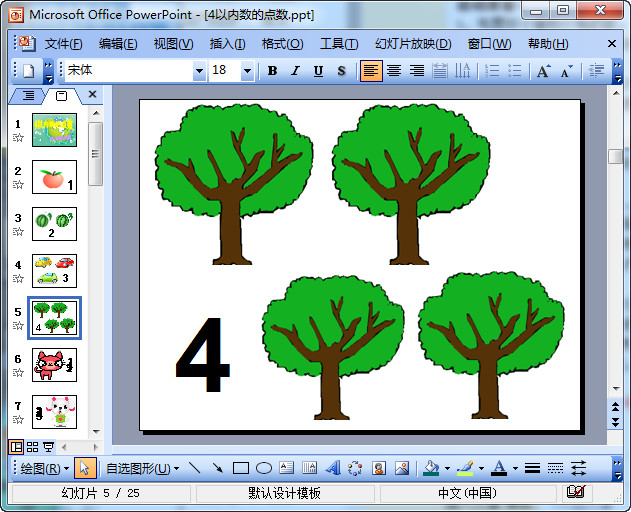
Task: Open the 窗口(W) menu
Action: [489, 43]
